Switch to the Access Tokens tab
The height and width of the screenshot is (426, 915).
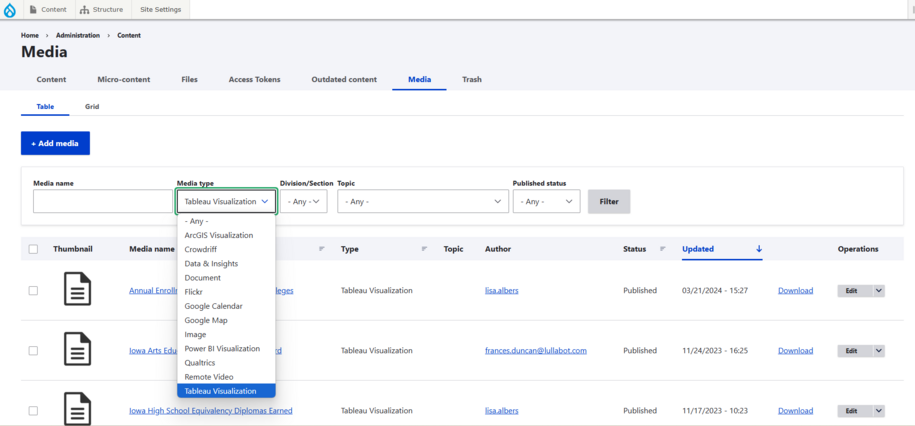pos(254,79)
